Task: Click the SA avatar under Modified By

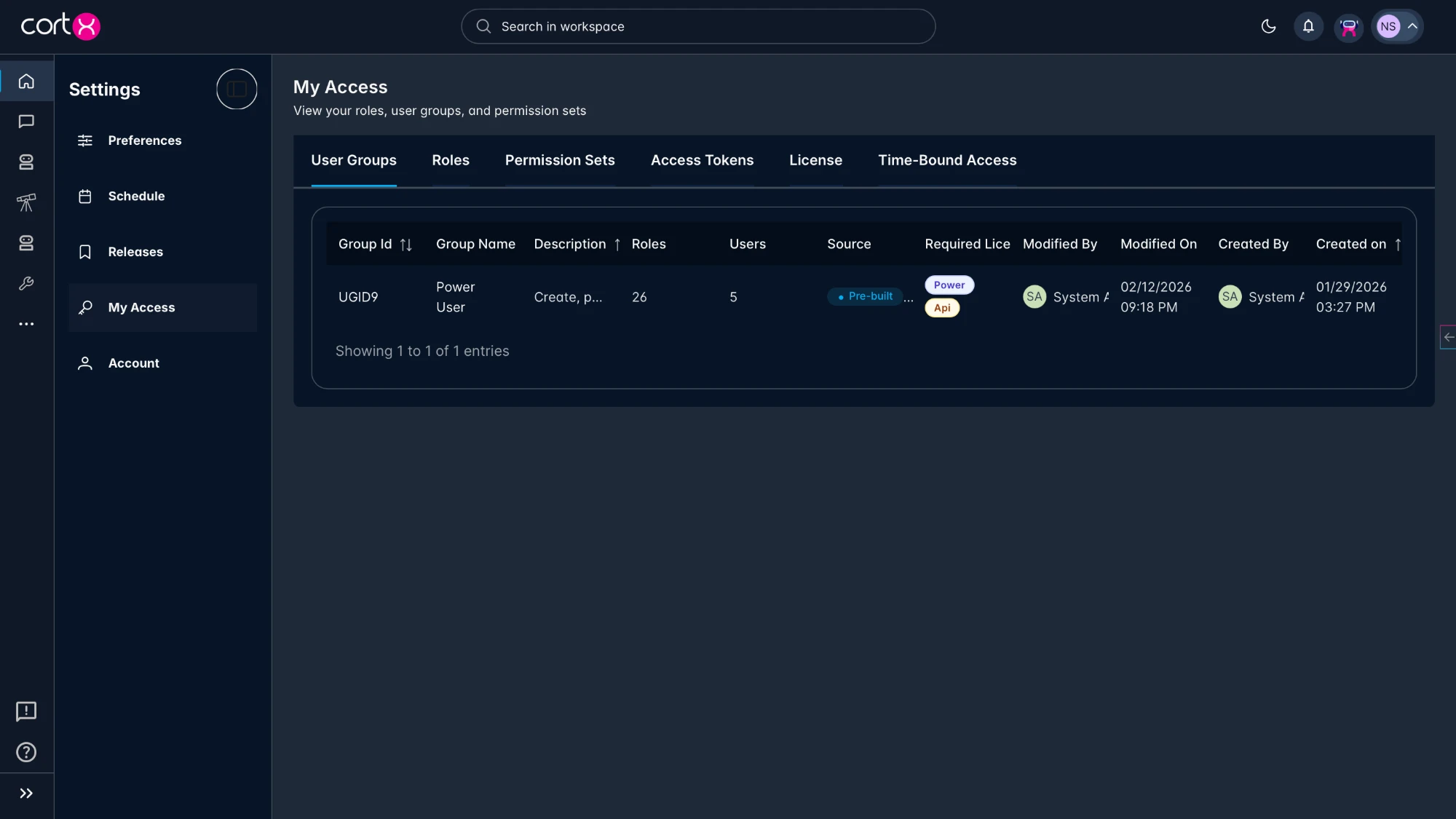Action: (1034, 297)
